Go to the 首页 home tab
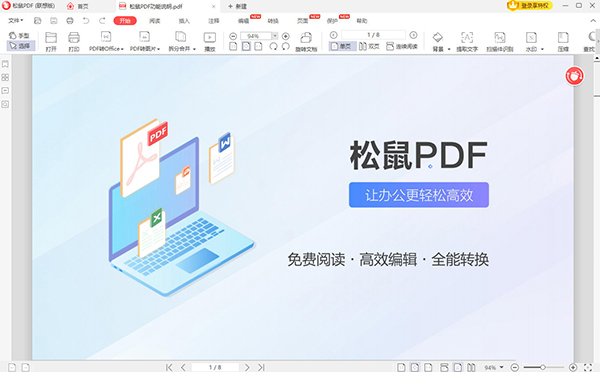 pos(78,6)
